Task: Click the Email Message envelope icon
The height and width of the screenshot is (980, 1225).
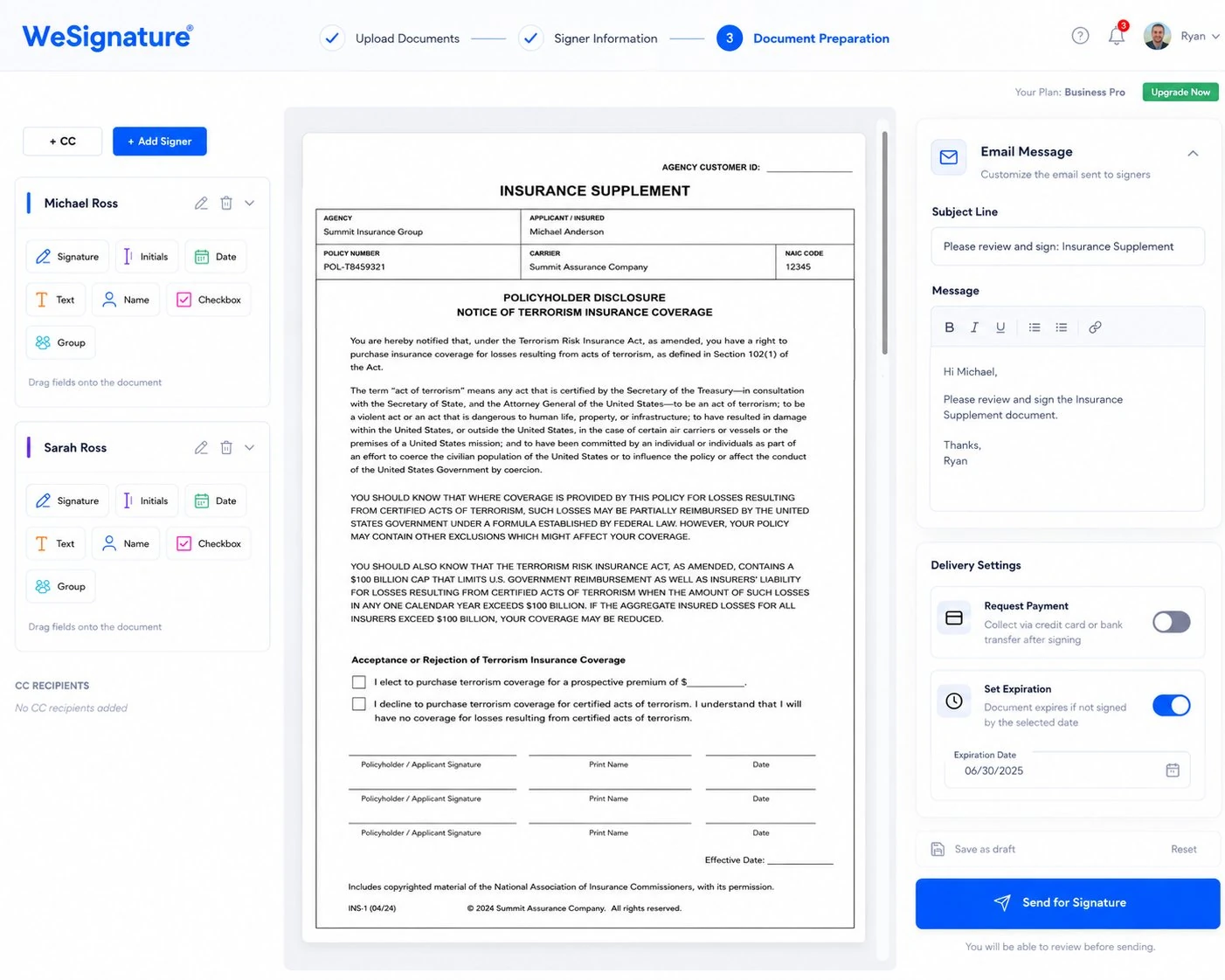Action: [x=949, y=157]
